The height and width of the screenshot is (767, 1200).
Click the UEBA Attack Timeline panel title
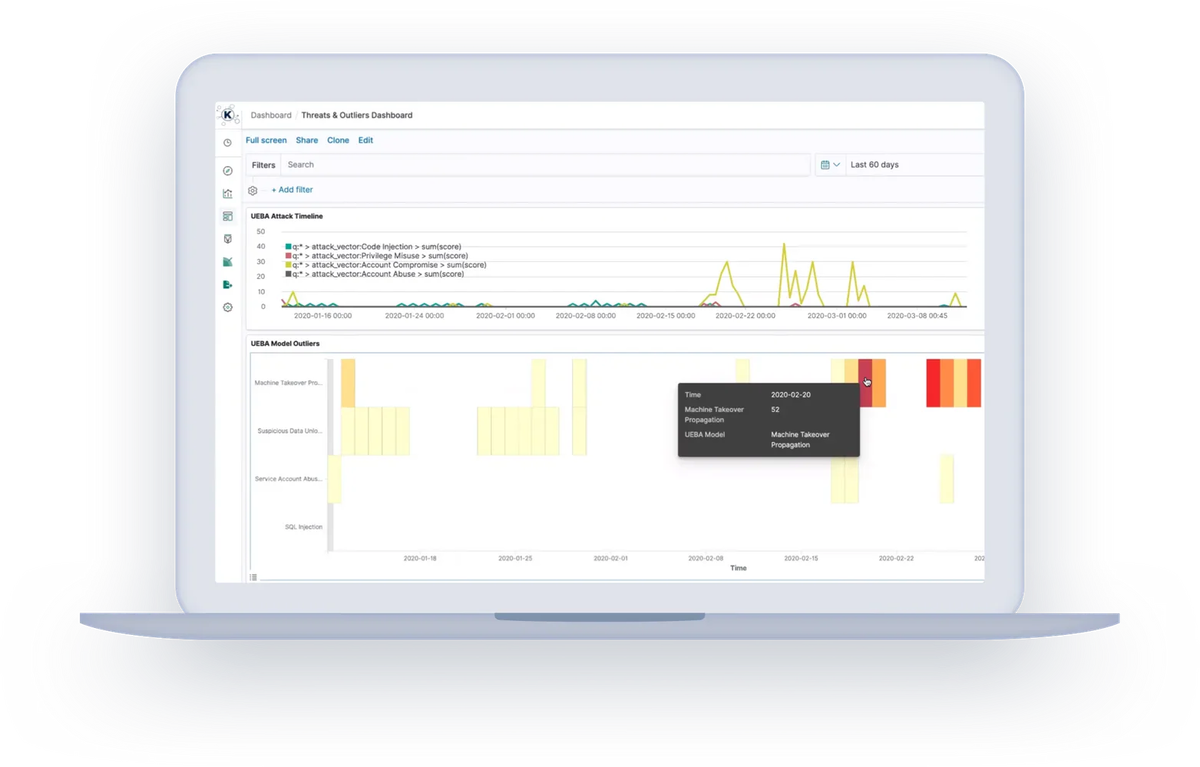point(287,216)
